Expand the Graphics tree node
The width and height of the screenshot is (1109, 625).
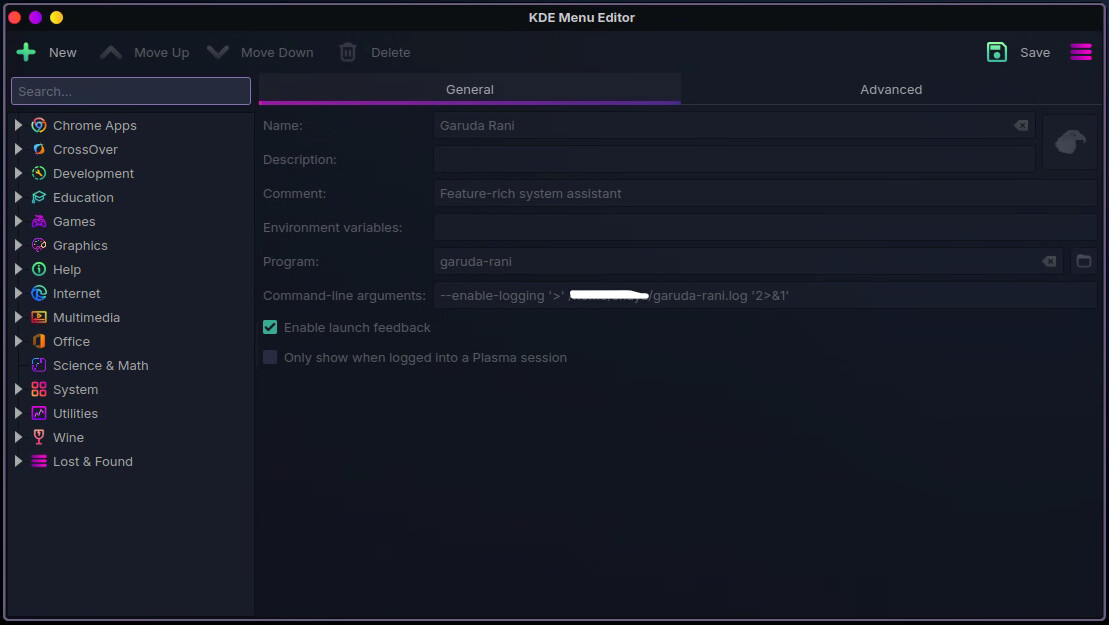18,246
